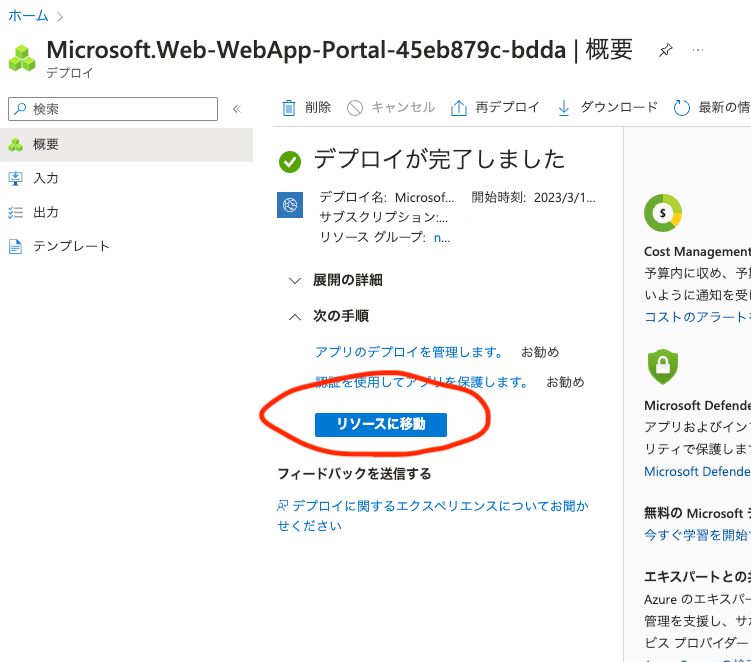Screen dimensions: 751x662
Task: Click the 概要 cubes icon in sidebar
Action: click(16, 145)
